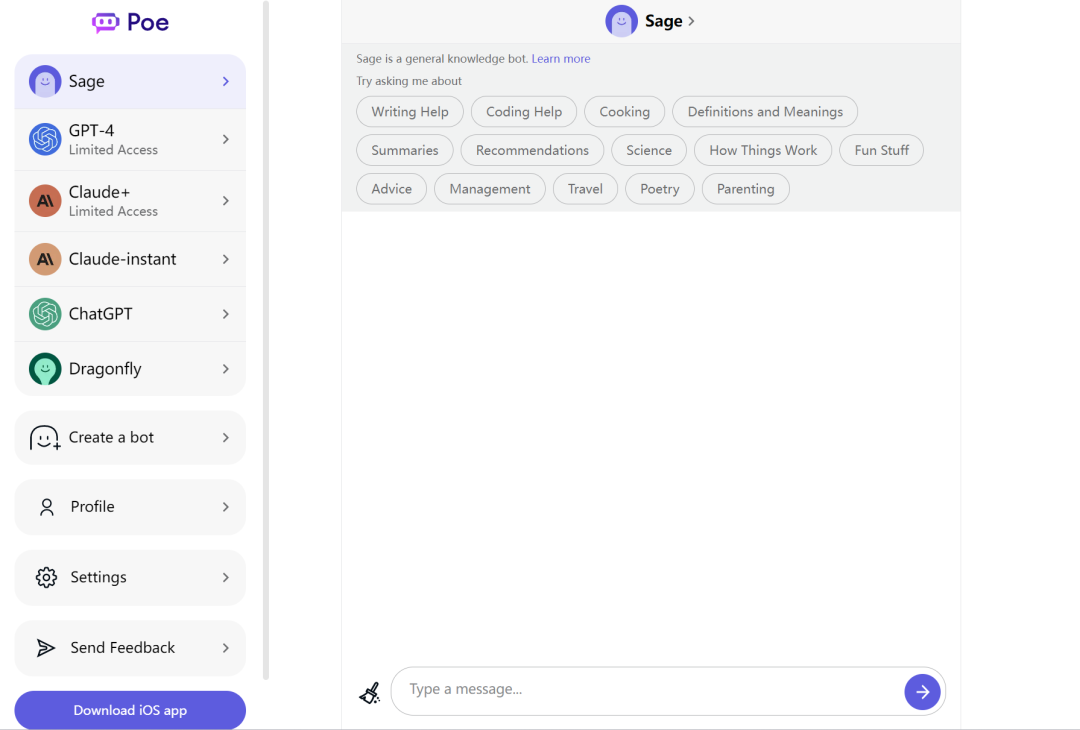
Task: Click the chevron next to Profile
Action: 226,507
